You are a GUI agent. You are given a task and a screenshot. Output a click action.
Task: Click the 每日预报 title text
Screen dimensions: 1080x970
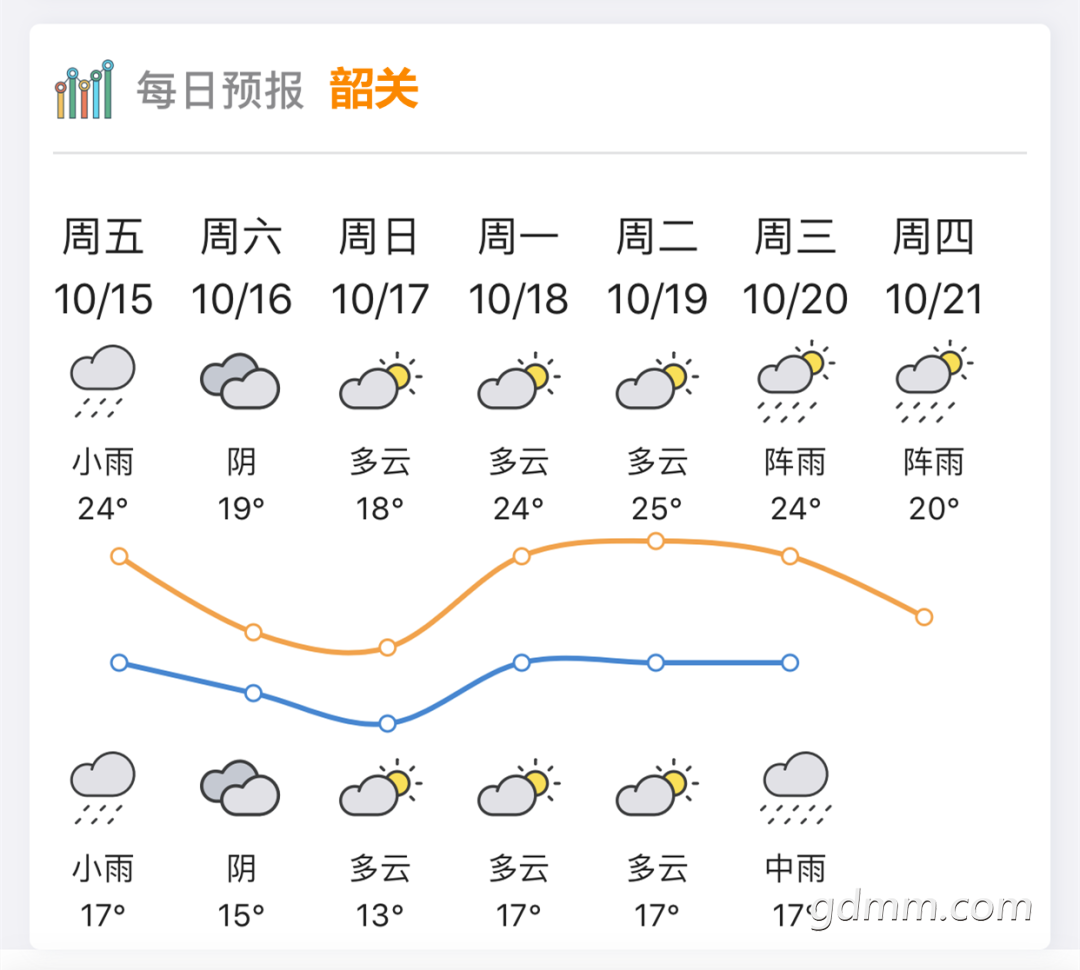click(x=220, y=90)
